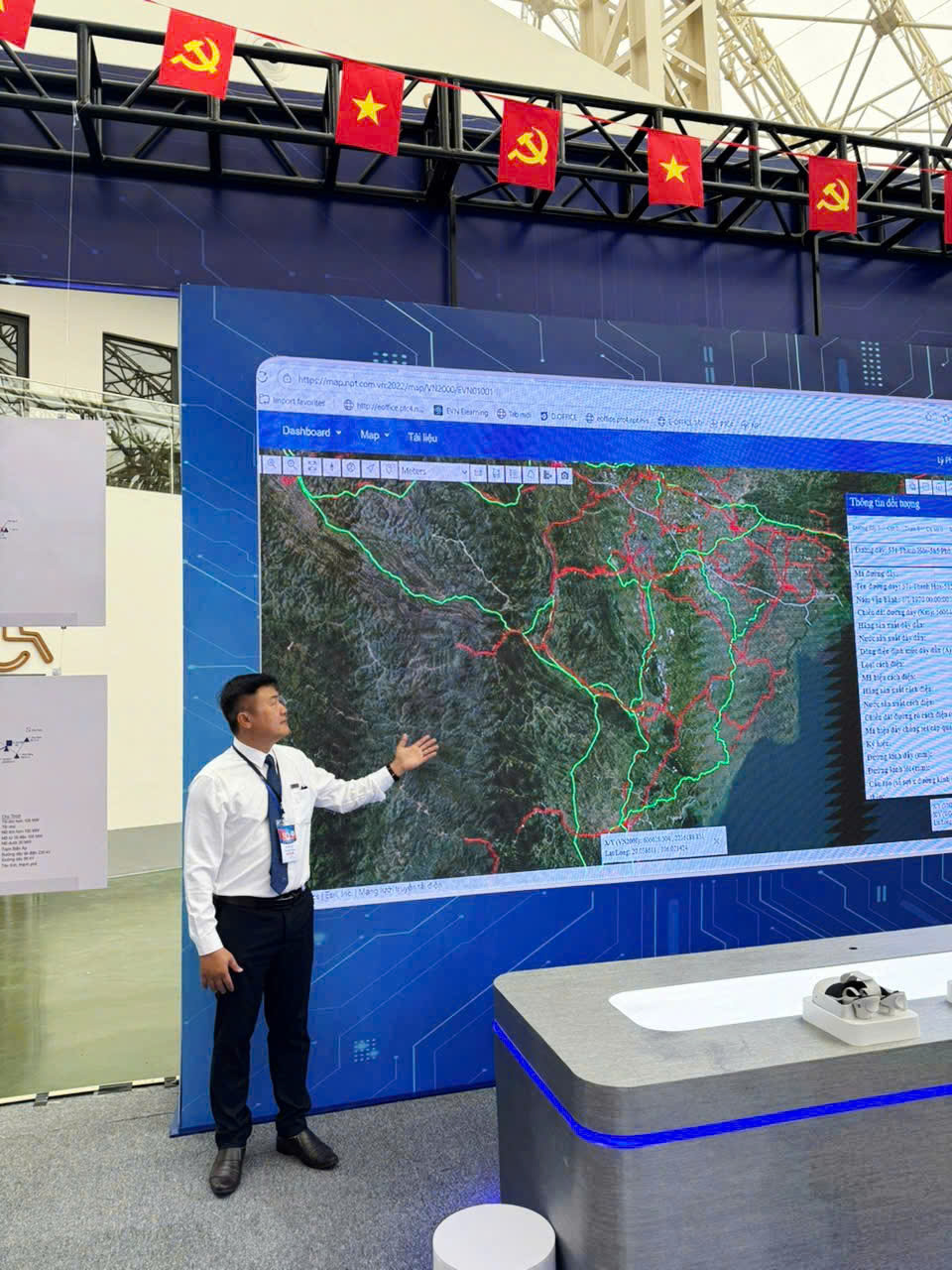
Task: Click the bell notification icon in map toolbar
Action: (x=531, y=474)
